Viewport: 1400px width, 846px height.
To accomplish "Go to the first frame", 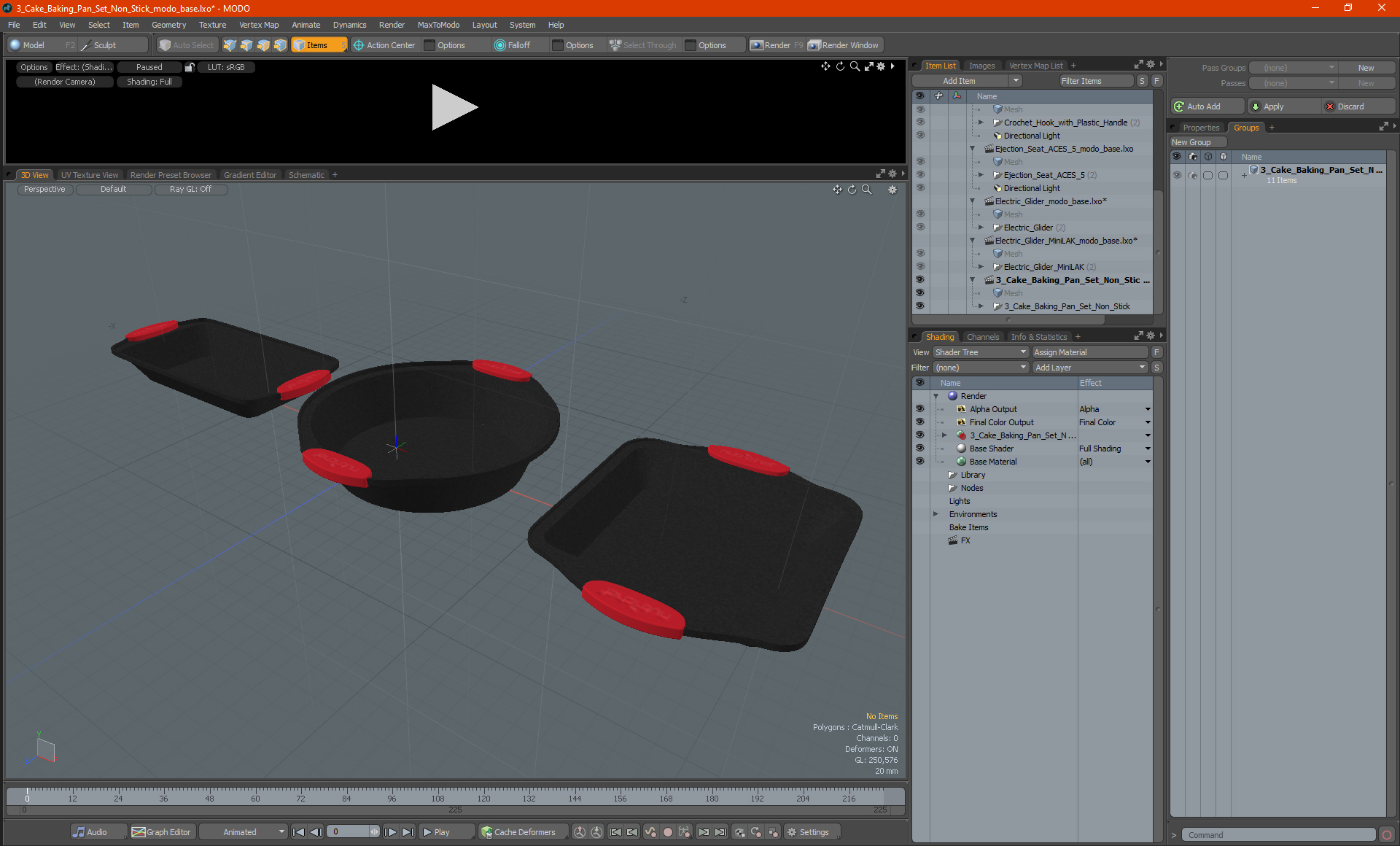I will (298, 832).
